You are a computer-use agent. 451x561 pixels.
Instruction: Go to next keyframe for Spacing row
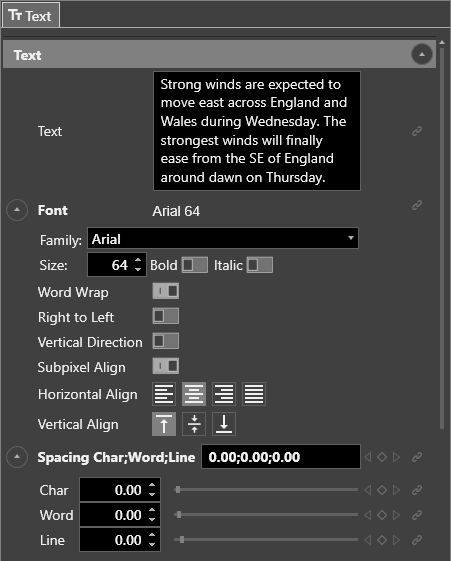pyautogui.click(x=396, y=457)
